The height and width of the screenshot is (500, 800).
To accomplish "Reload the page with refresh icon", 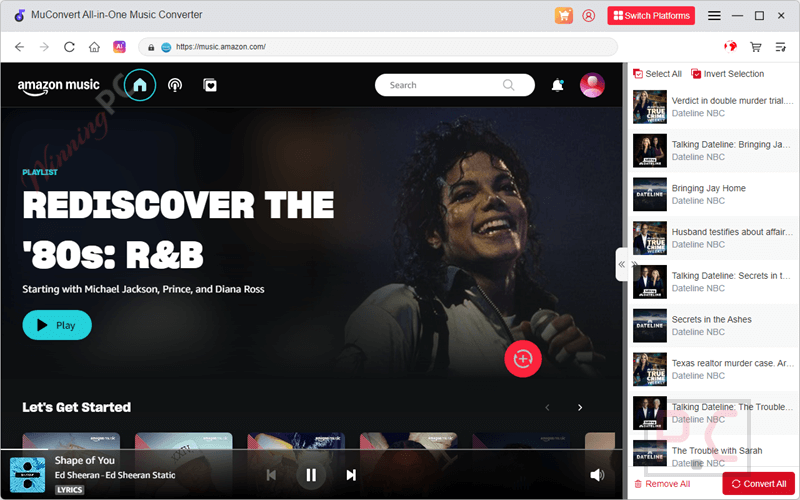I will coord(69,47).
